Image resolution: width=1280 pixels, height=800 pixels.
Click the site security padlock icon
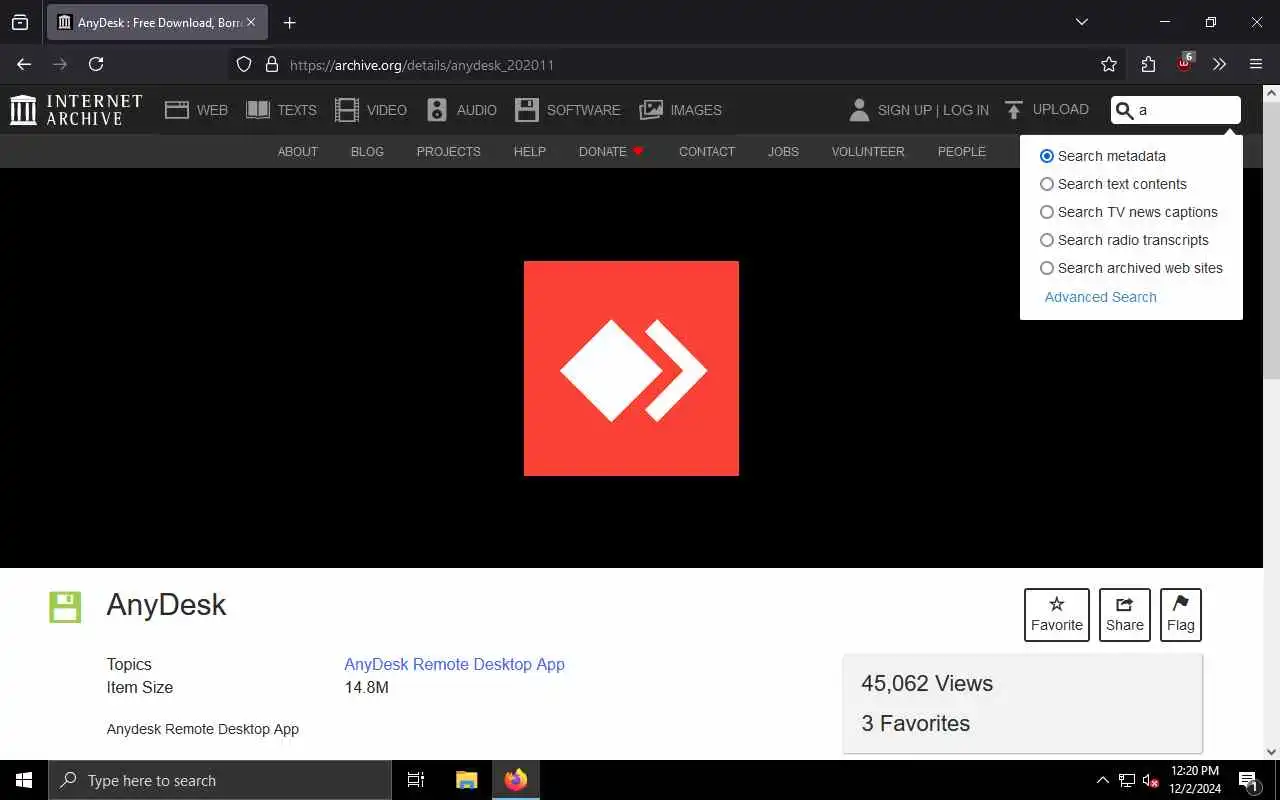click(271, 64)
